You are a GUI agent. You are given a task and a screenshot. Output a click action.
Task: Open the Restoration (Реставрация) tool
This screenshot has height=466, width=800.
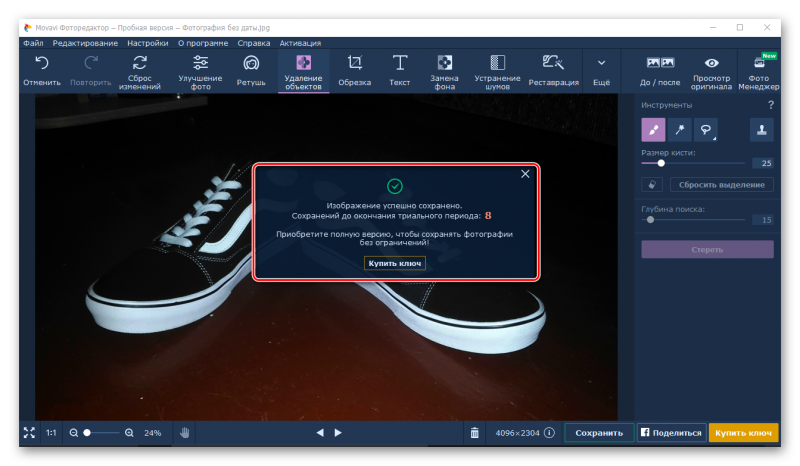553,69
